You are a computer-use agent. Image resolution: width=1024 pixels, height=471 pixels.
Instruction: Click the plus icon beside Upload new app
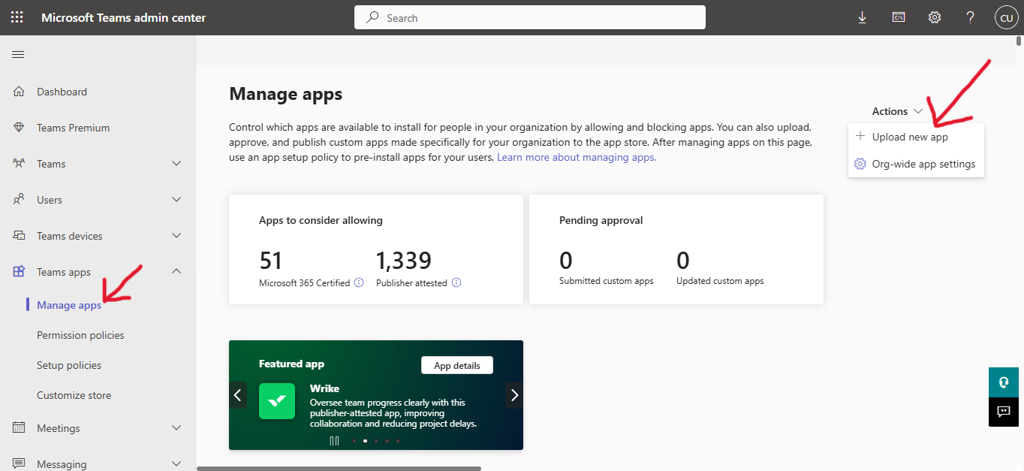(860, 137)
